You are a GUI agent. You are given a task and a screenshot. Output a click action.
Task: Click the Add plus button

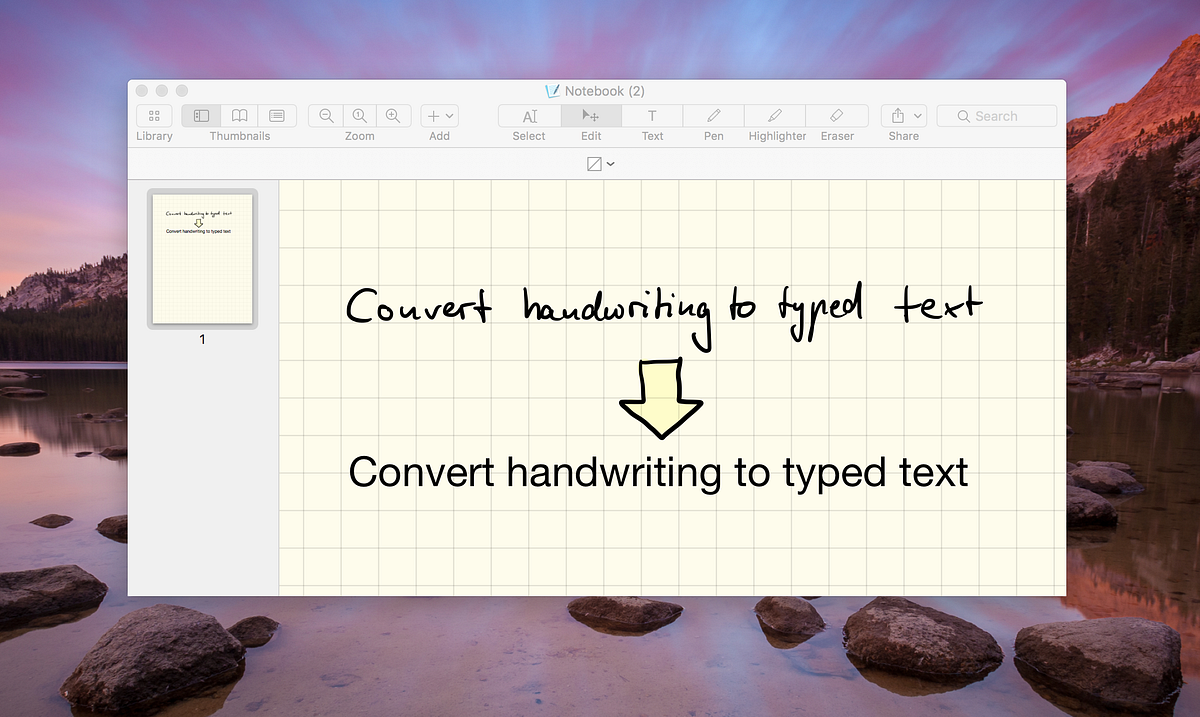click(432, 115)
